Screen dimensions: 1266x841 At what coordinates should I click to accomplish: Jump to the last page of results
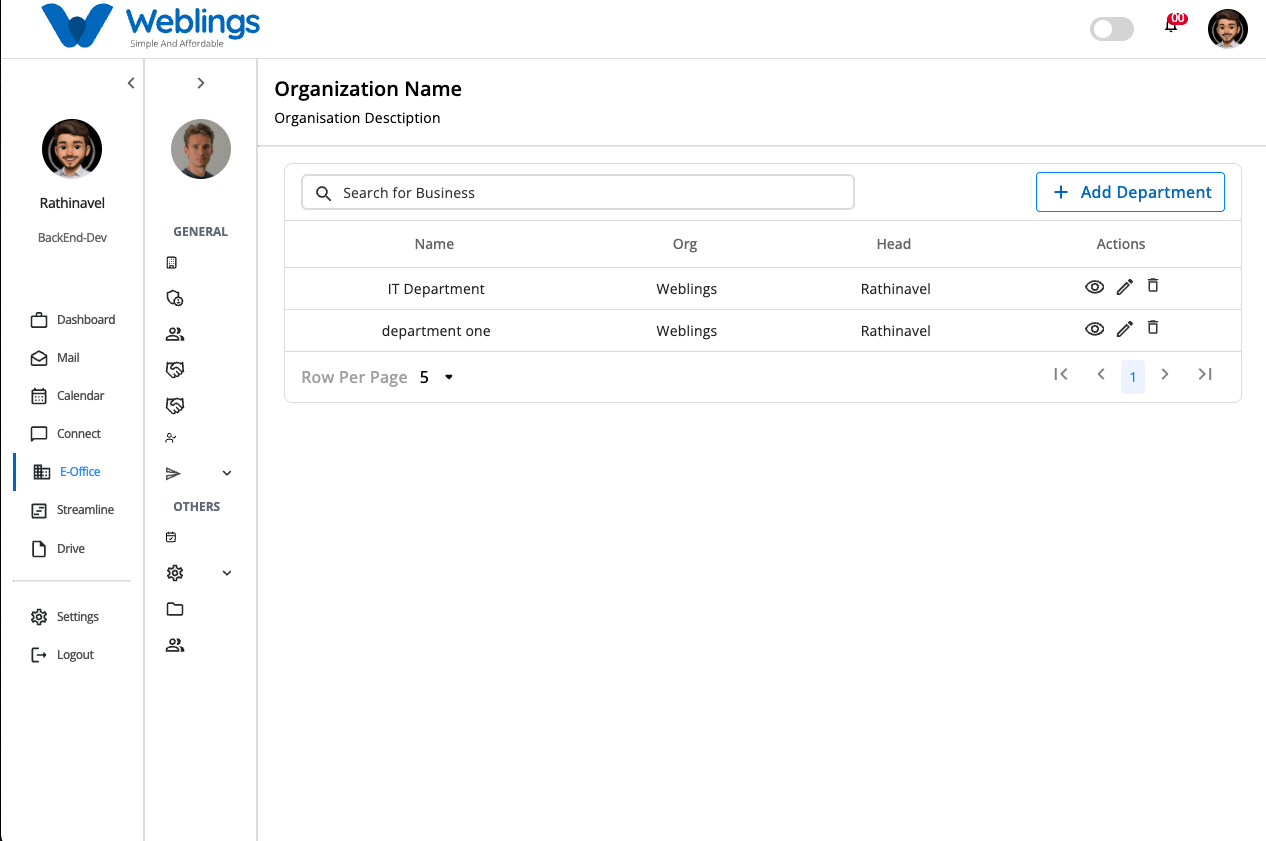pos(1205,374)
